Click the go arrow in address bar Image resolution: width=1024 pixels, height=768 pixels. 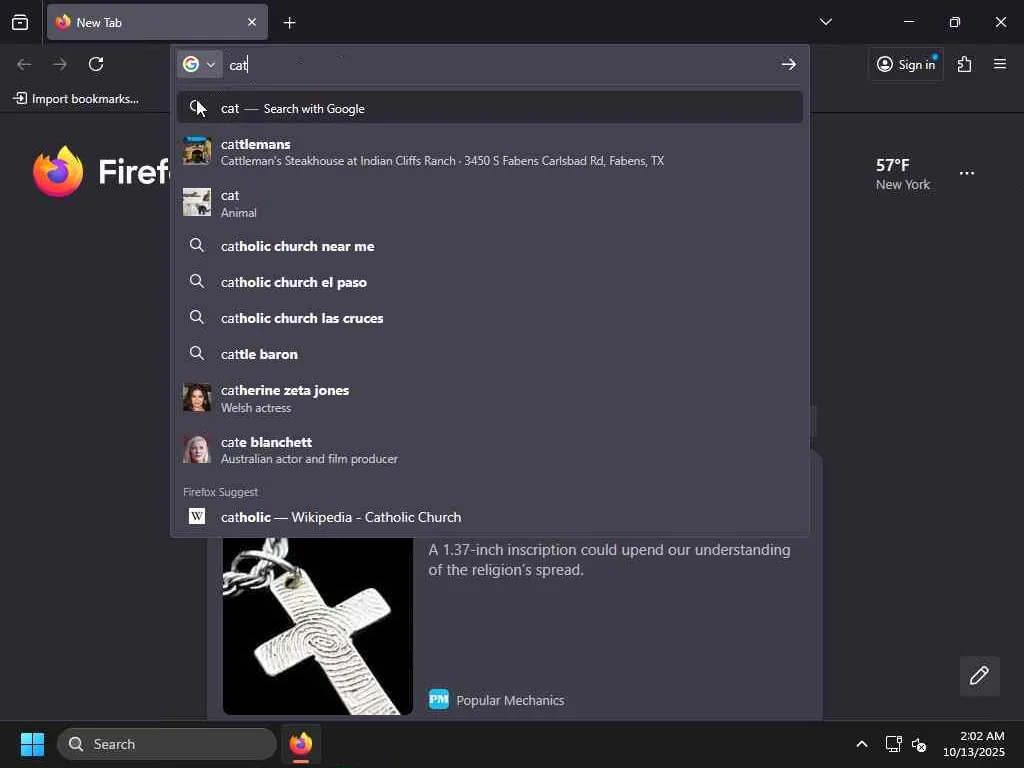tap(788, 64)
